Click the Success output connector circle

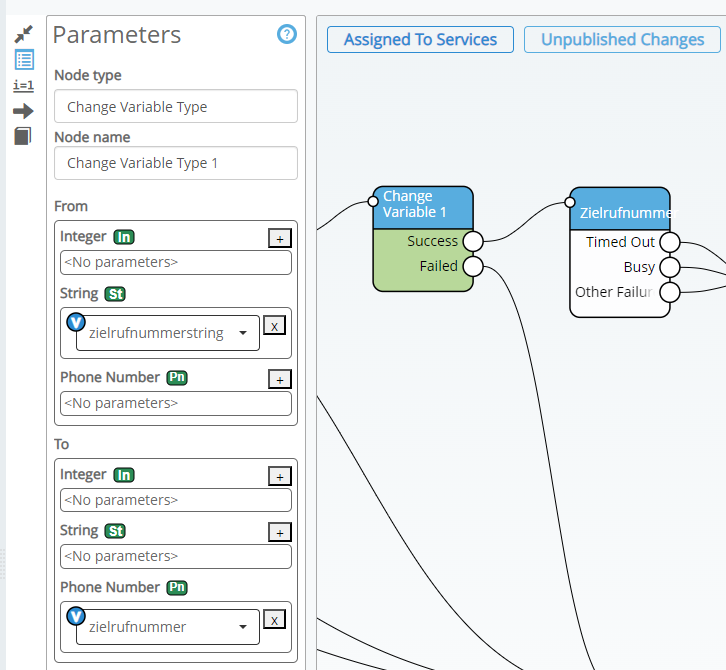point(473,241)
